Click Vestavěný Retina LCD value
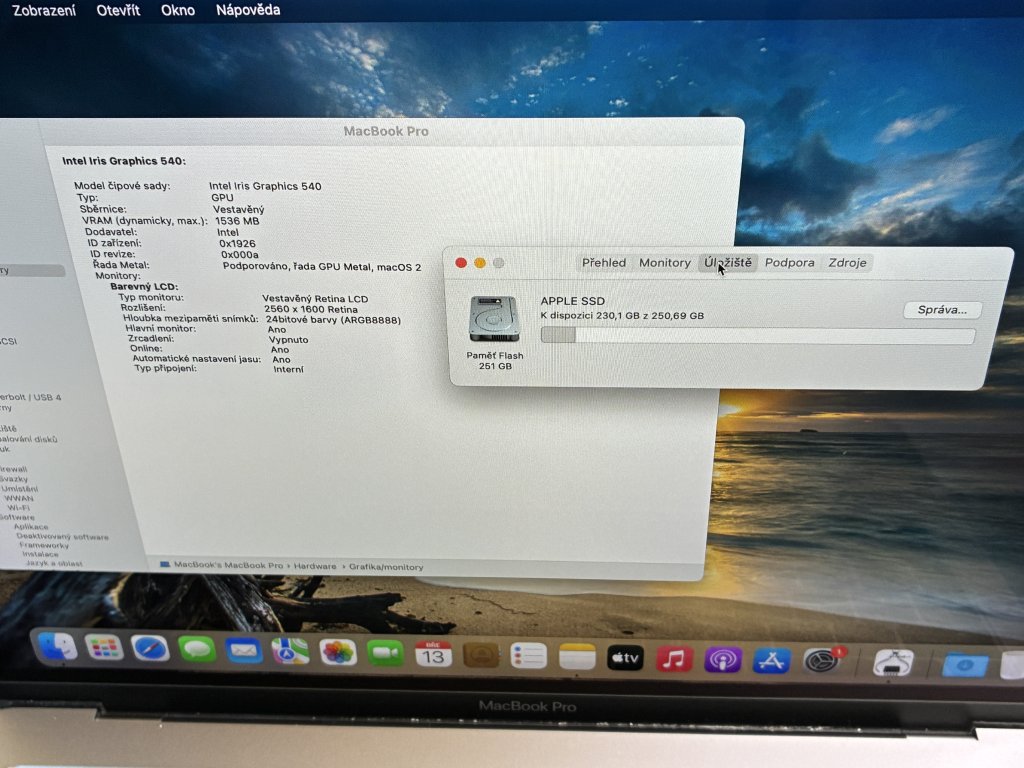 point(315,298)
